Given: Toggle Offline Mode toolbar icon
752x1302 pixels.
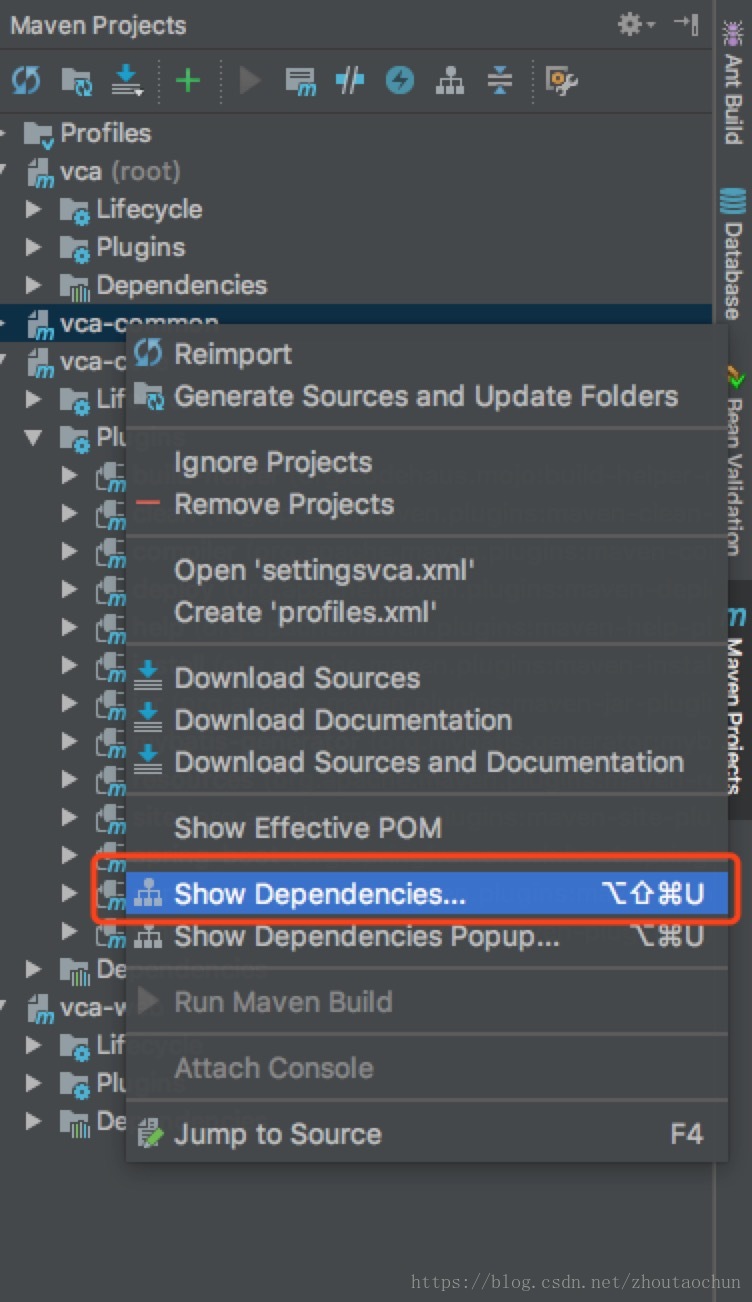Looking at the screenshot, I should click(x=350, y=80).
